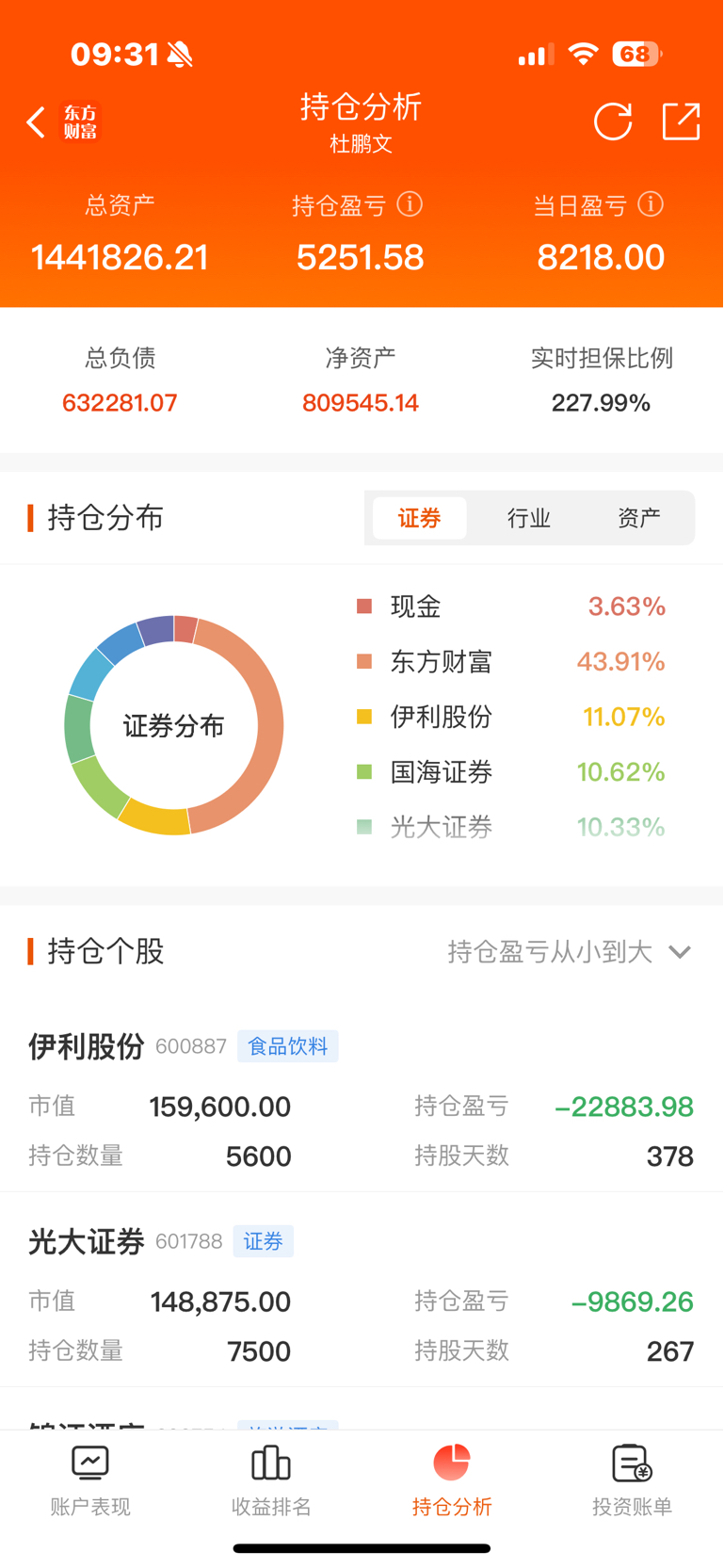
Task: Tap total liabilities 632281.07
Action: pyautogui.click(x=120, y=403)
